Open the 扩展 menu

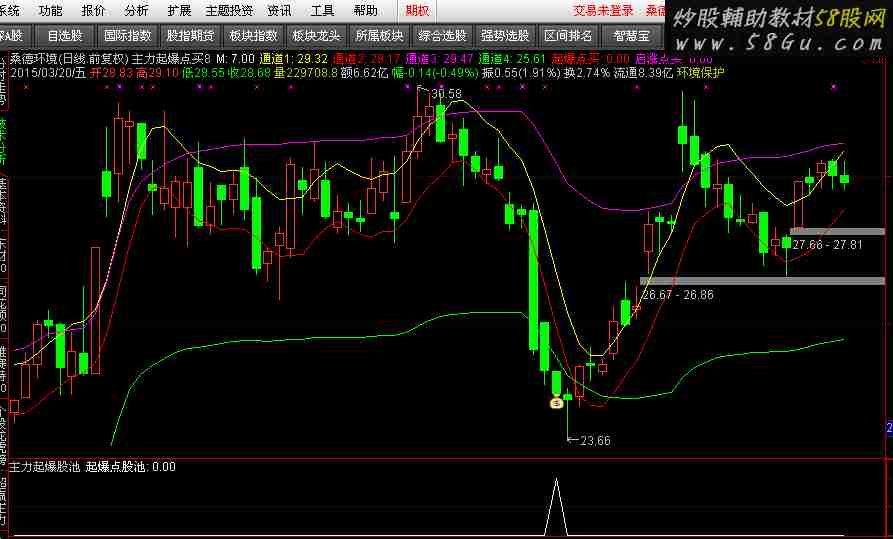[179, 10]
